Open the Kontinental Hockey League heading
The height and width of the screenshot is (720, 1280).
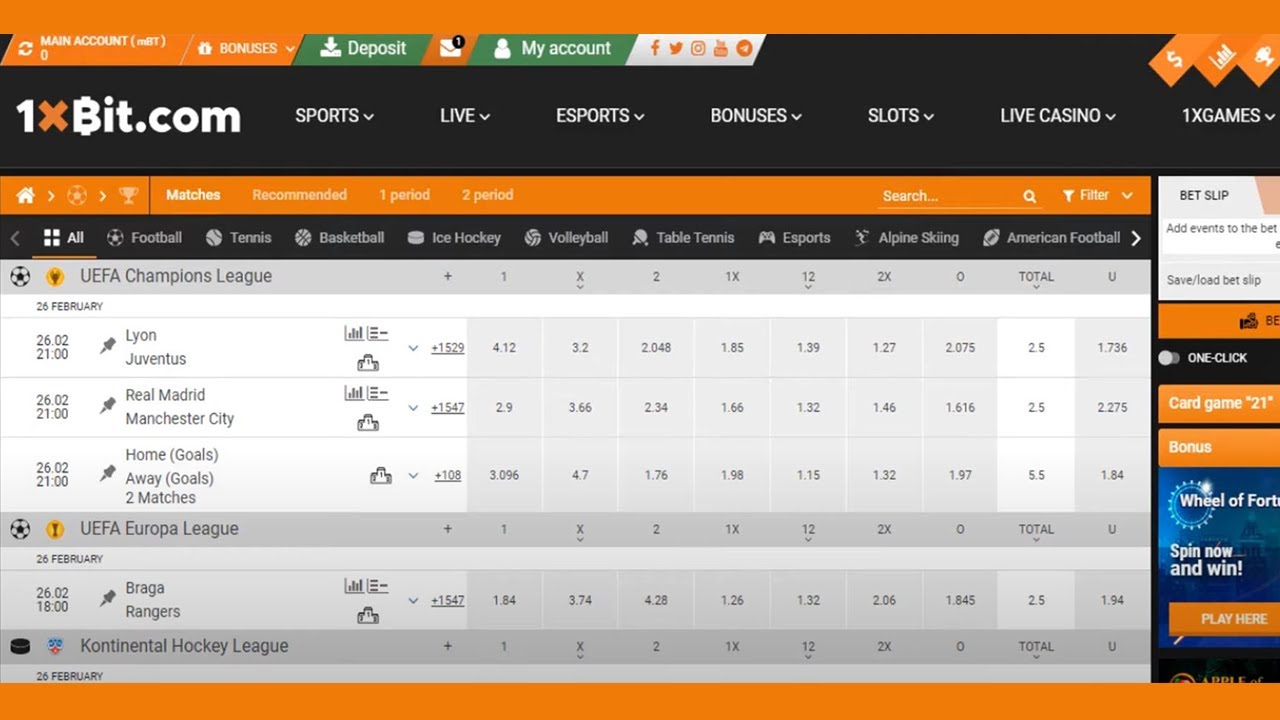click(184, 646)
